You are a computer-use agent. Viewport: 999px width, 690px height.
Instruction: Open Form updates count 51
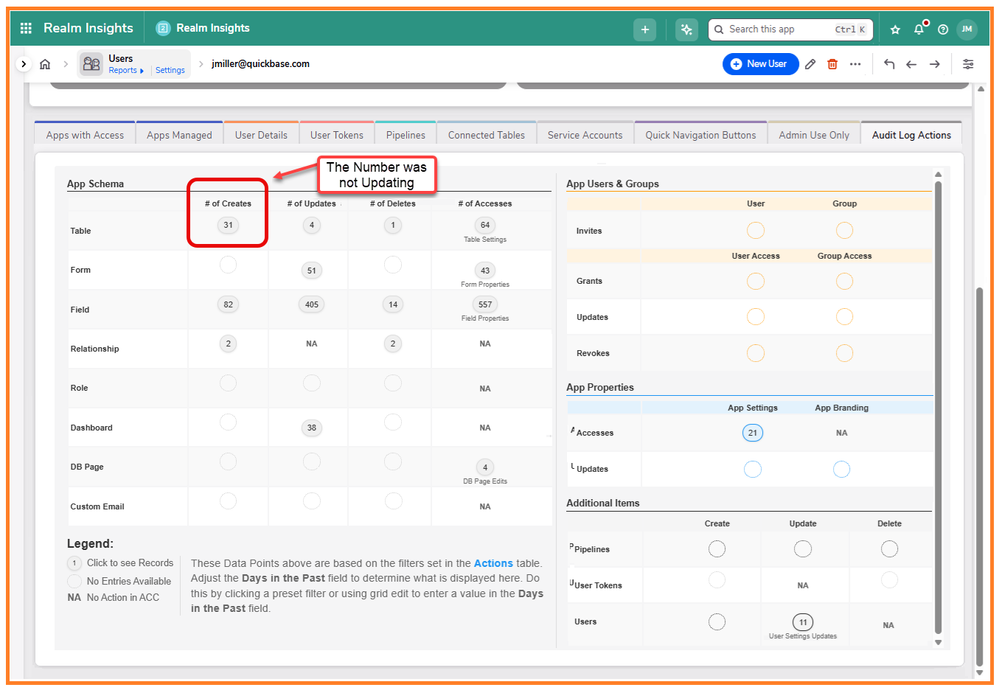click(x=312, y=270)
